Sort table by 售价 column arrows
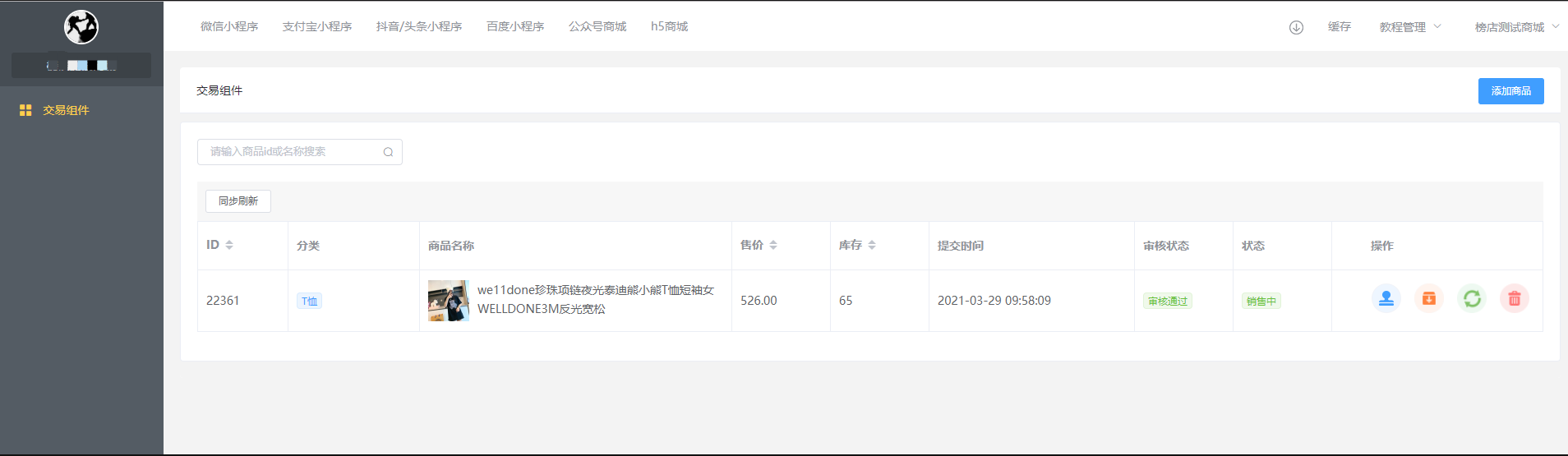Viewport: 1568px width, 456px height. click(x=773, y=245)
